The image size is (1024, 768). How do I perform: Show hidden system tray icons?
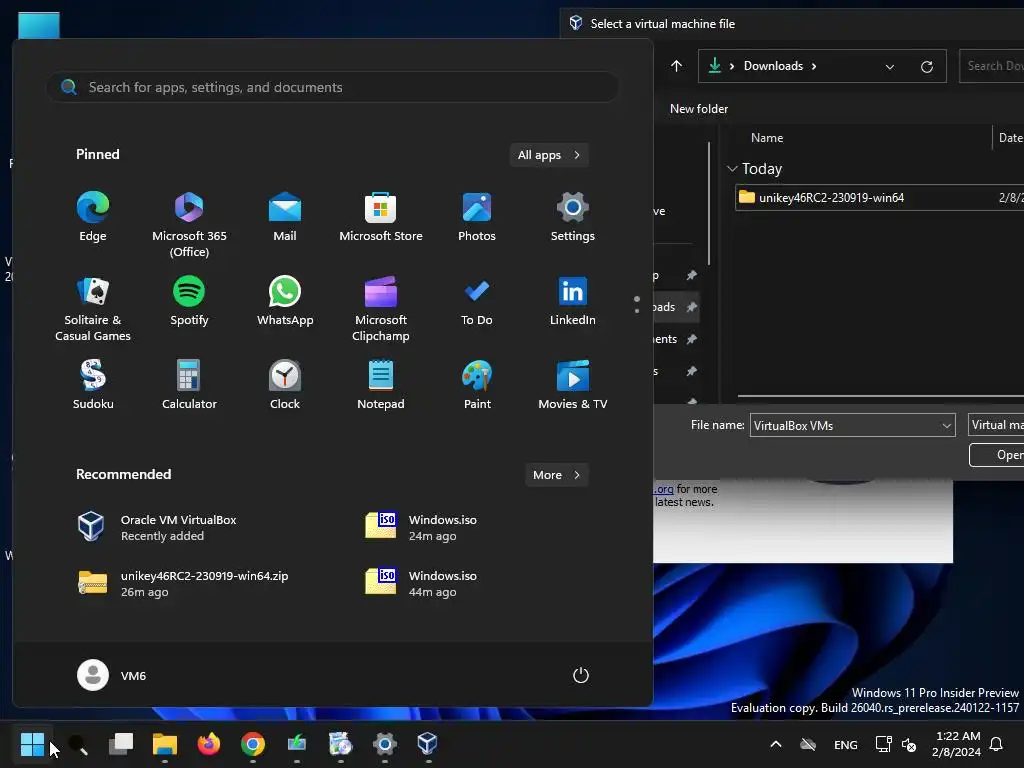776,744
